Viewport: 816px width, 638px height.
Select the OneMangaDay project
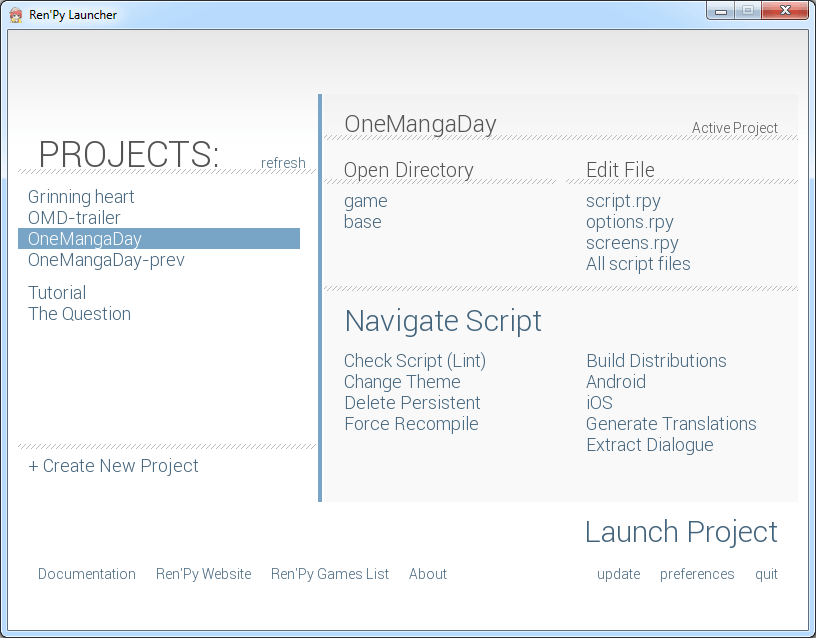coord(159,238)
